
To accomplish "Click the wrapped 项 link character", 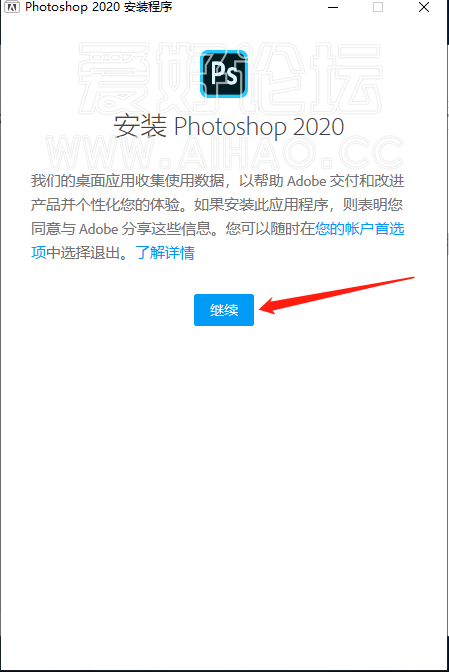I will pyautogui.click(x=39, y=252).
